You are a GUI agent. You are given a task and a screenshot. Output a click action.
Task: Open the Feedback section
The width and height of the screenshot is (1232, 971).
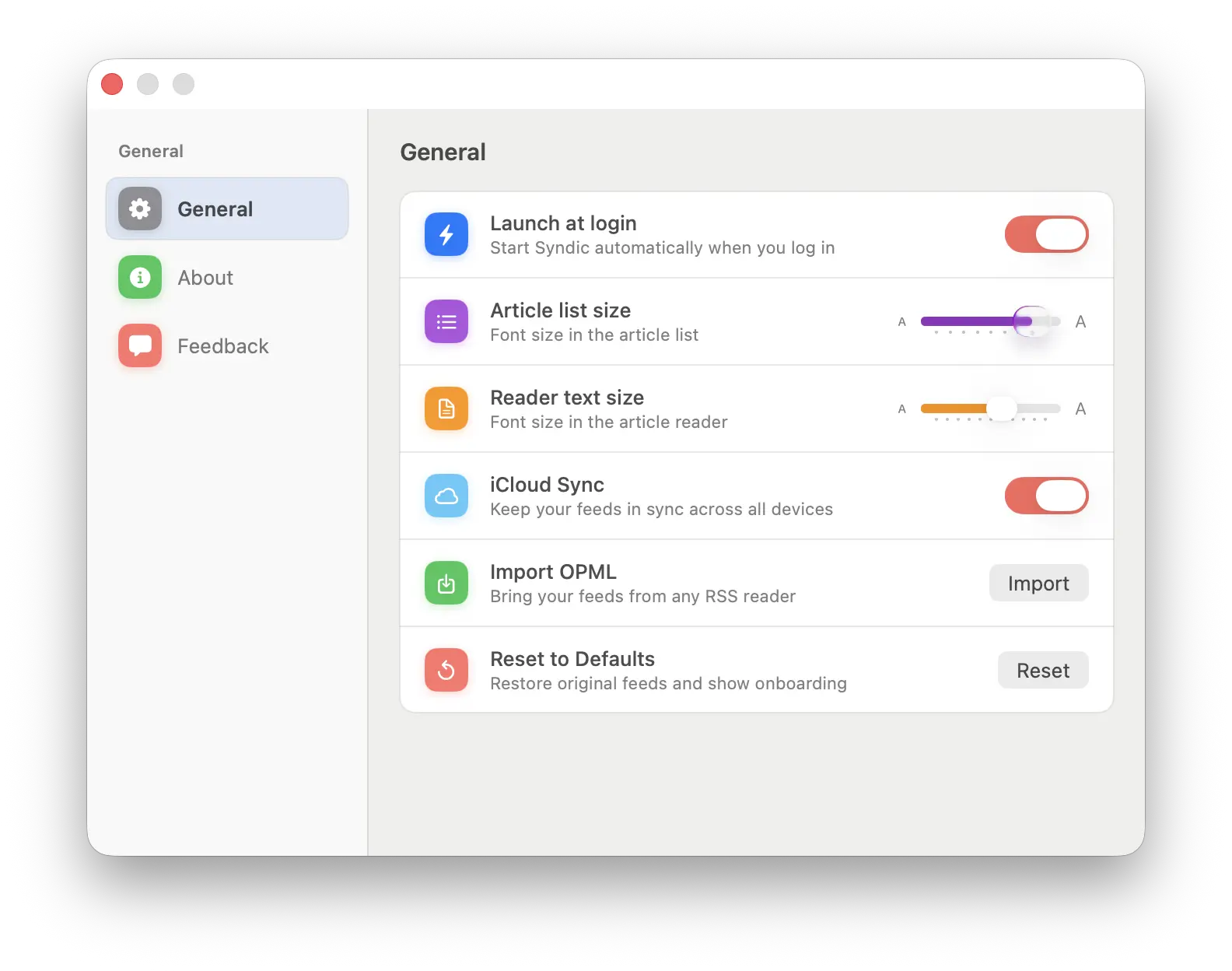coord(227,345)
